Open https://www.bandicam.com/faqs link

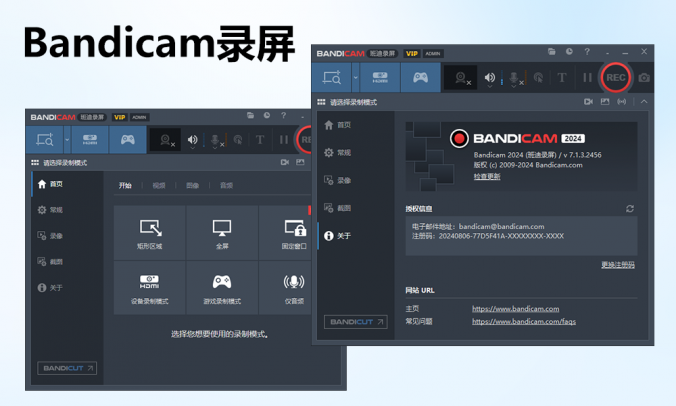(524, 322)
